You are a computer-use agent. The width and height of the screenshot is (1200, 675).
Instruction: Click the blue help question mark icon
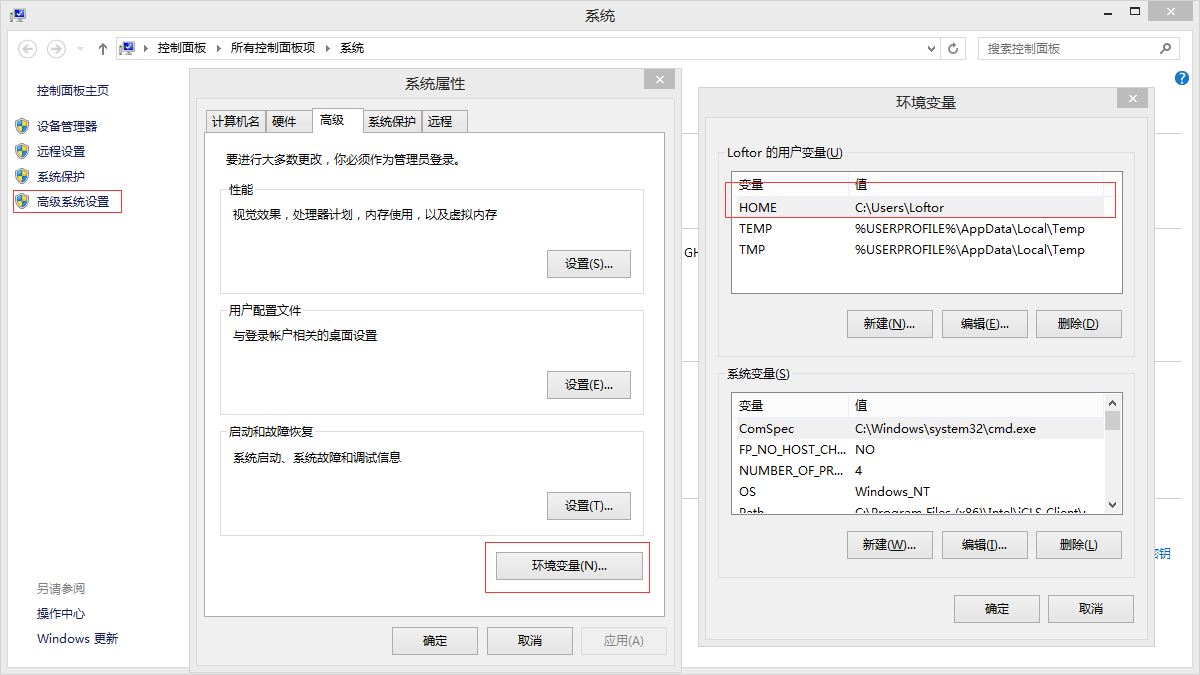tap(1182, 77)
